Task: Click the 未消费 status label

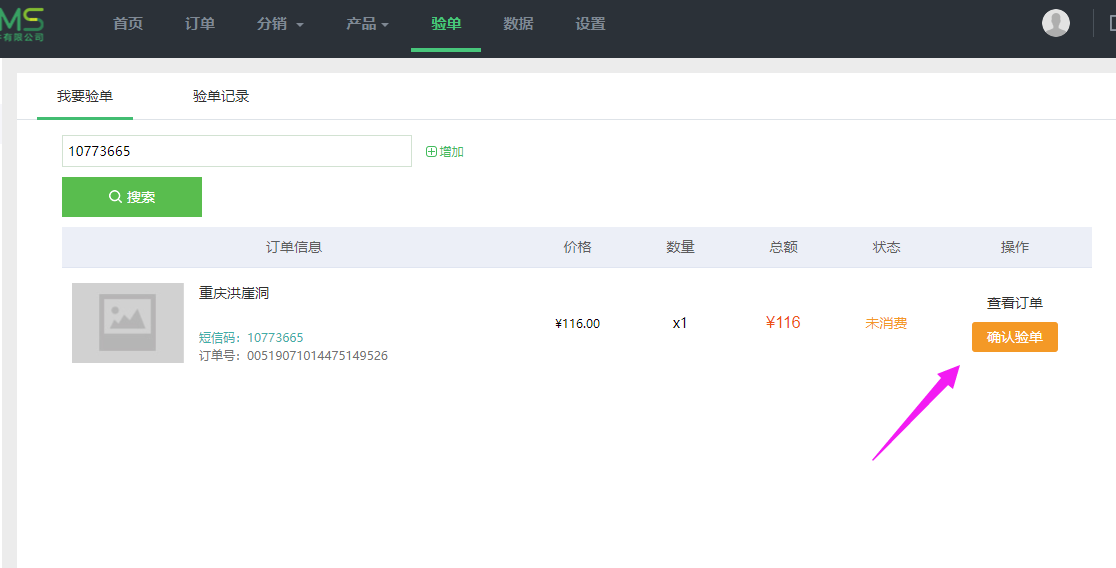Action: point(886,323)
